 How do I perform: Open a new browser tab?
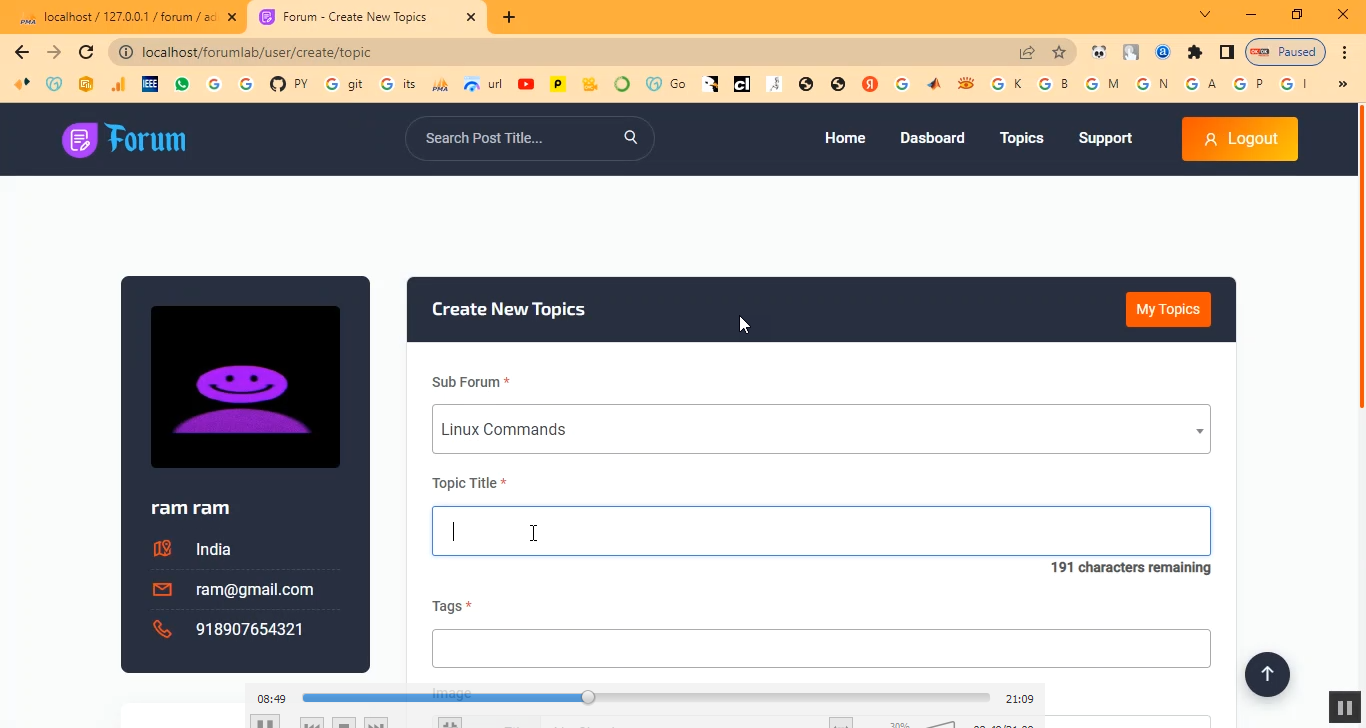(x=509, y=17)
